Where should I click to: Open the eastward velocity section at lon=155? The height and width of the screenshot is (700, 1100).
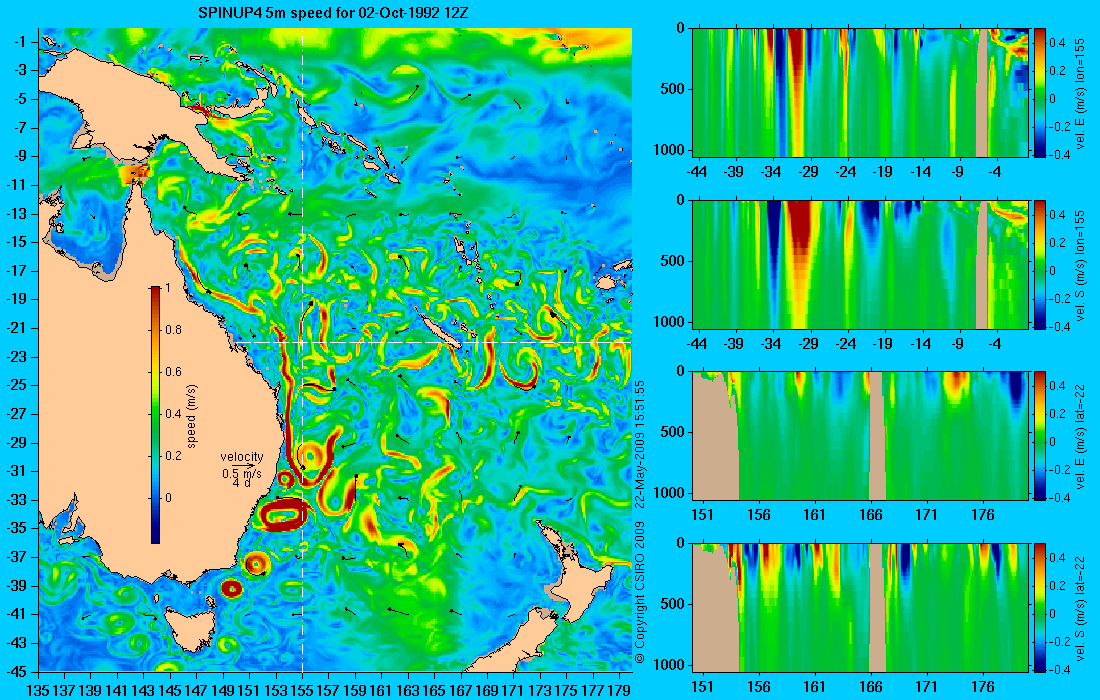(x=860, y=93)
